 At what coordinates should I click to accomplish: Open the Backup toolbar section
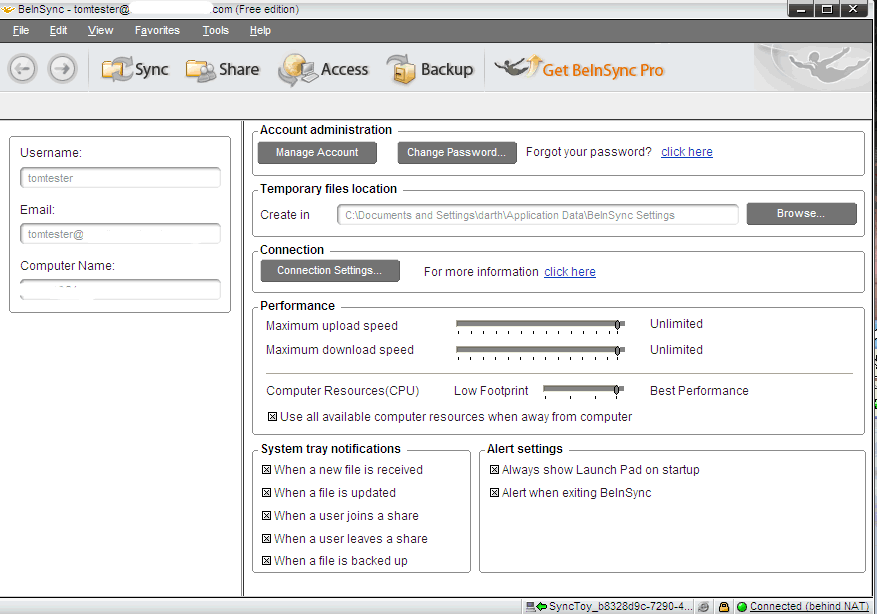430,69
